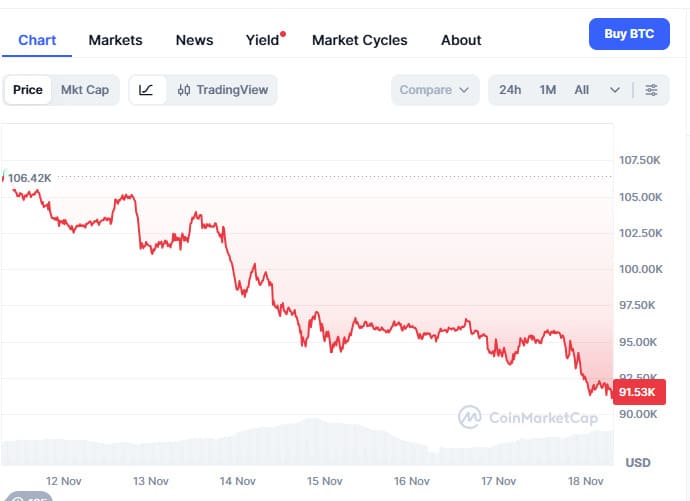Switch to TradingView candlestick chart
The height and width of the screenshot is (501, 690).
point(223,90)
